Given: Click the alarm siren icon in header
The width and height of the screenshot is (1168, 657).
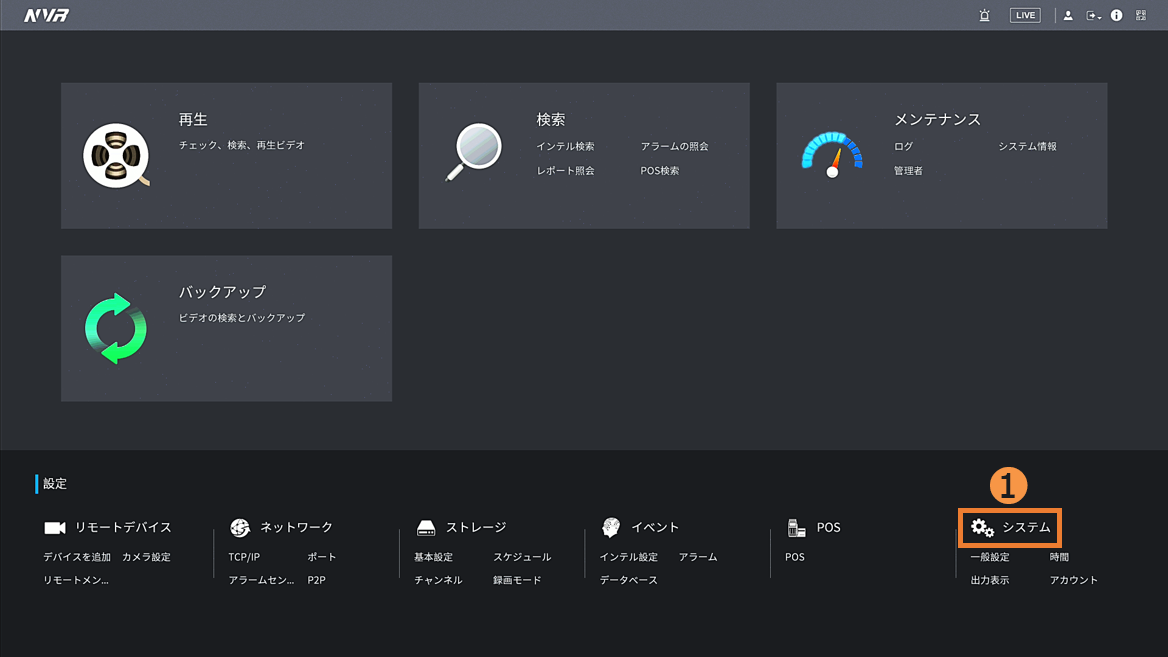Looking at the screenshot, I should point(984,15).
